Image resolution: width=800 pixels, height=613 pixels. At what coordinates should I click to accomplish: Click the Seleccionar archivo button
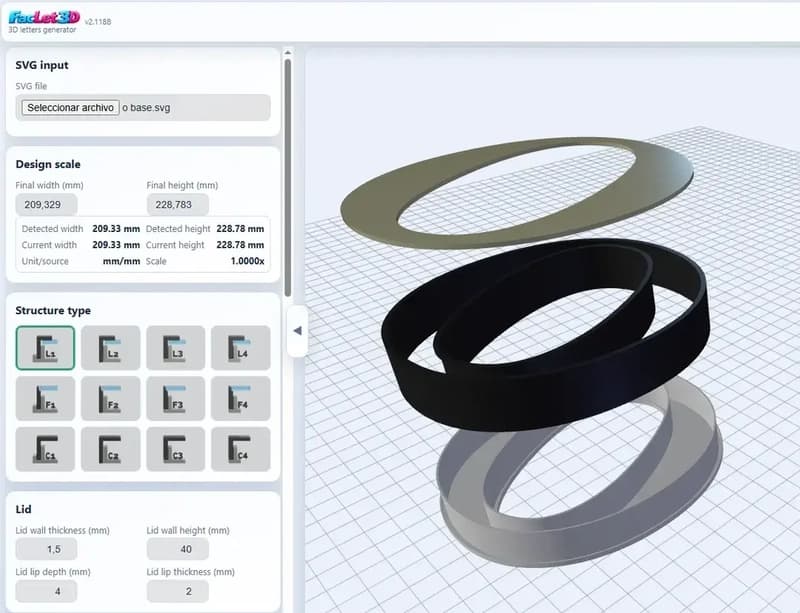click(x=69, y=107)
